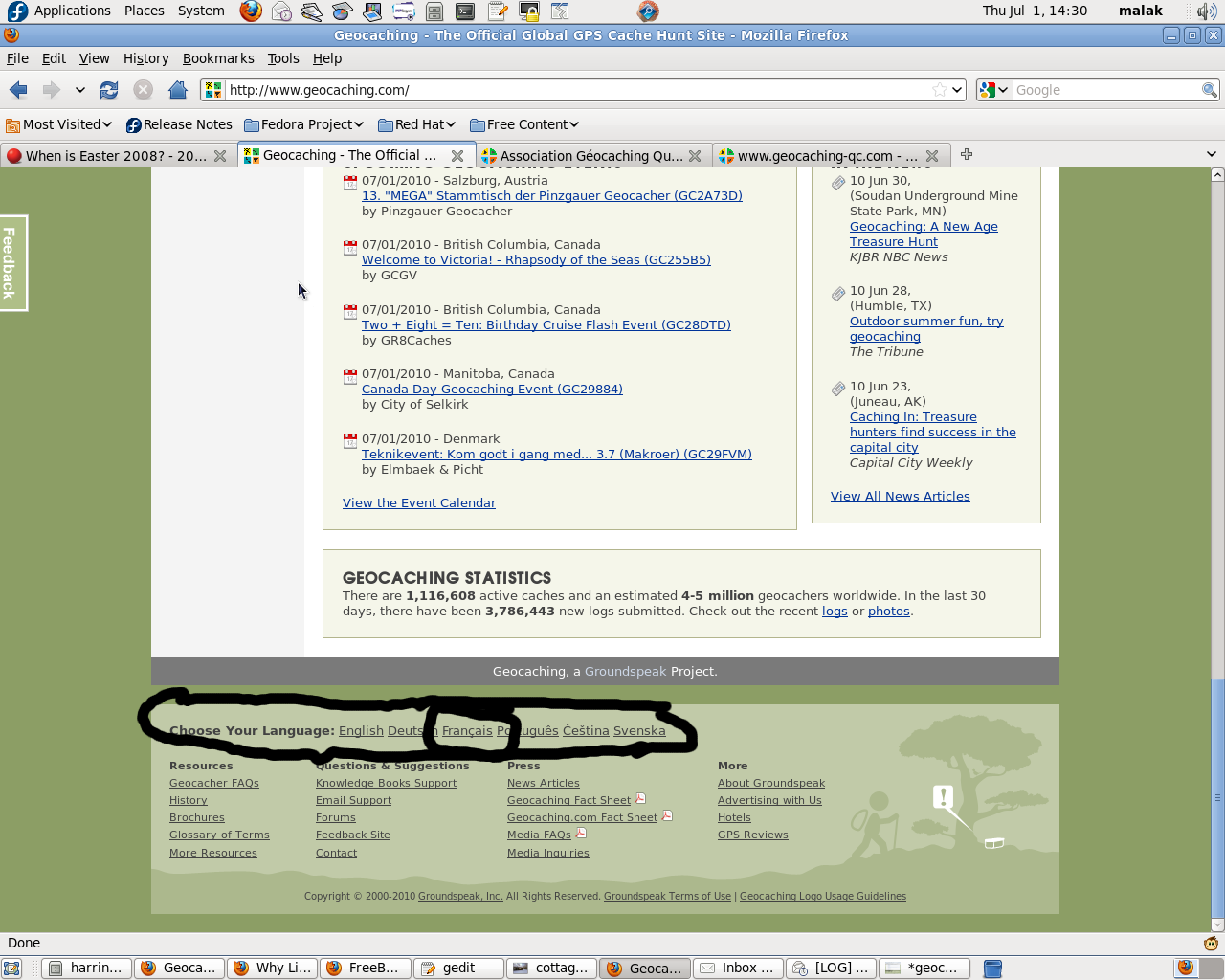This screenshot has height=980, width=1225.
Task: Expand the Free Content bookmarks folder
Action: (x=524, y=124)
